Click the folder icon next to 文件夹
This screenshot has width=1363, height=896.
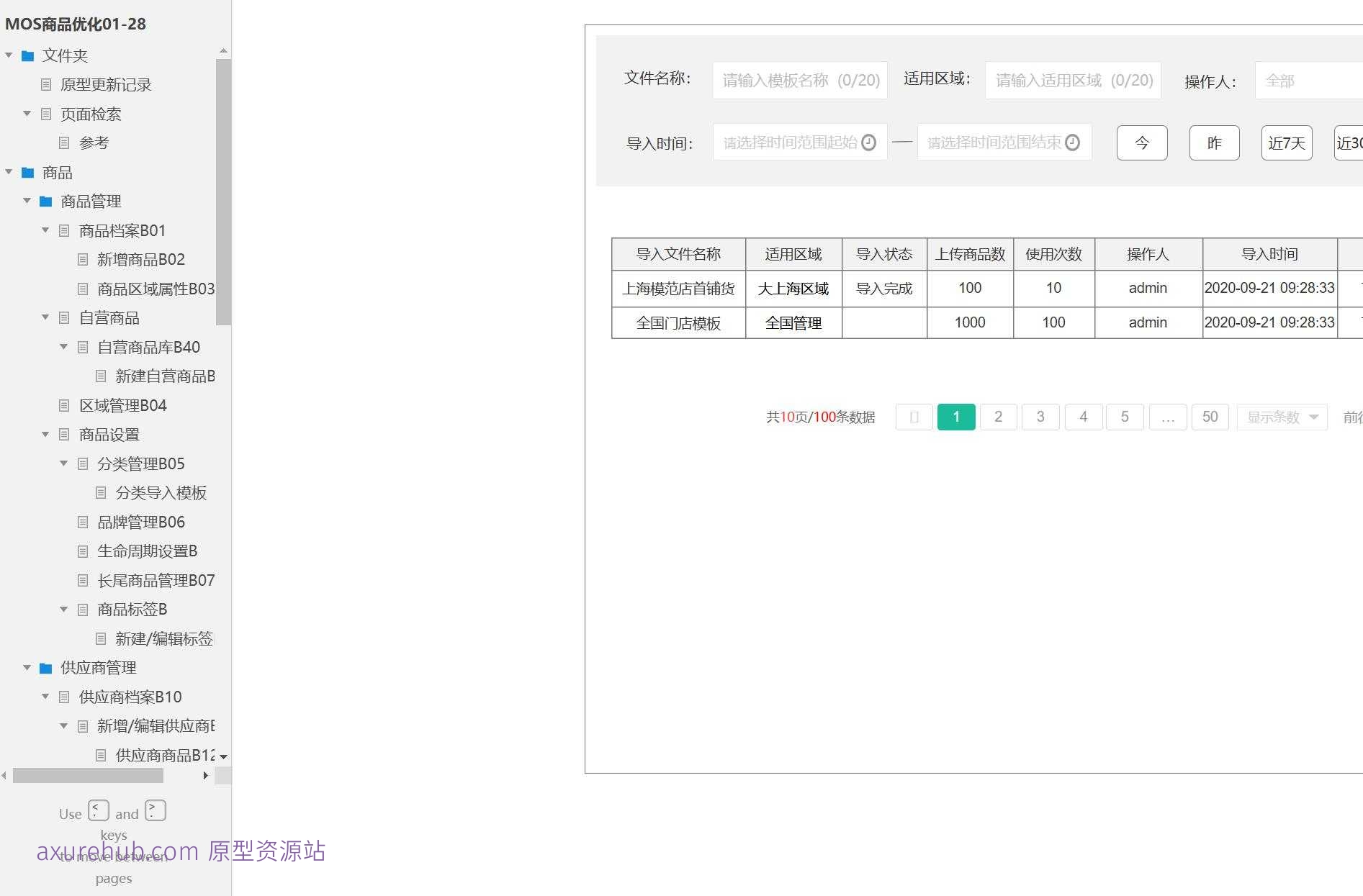[x=27, y=55]
